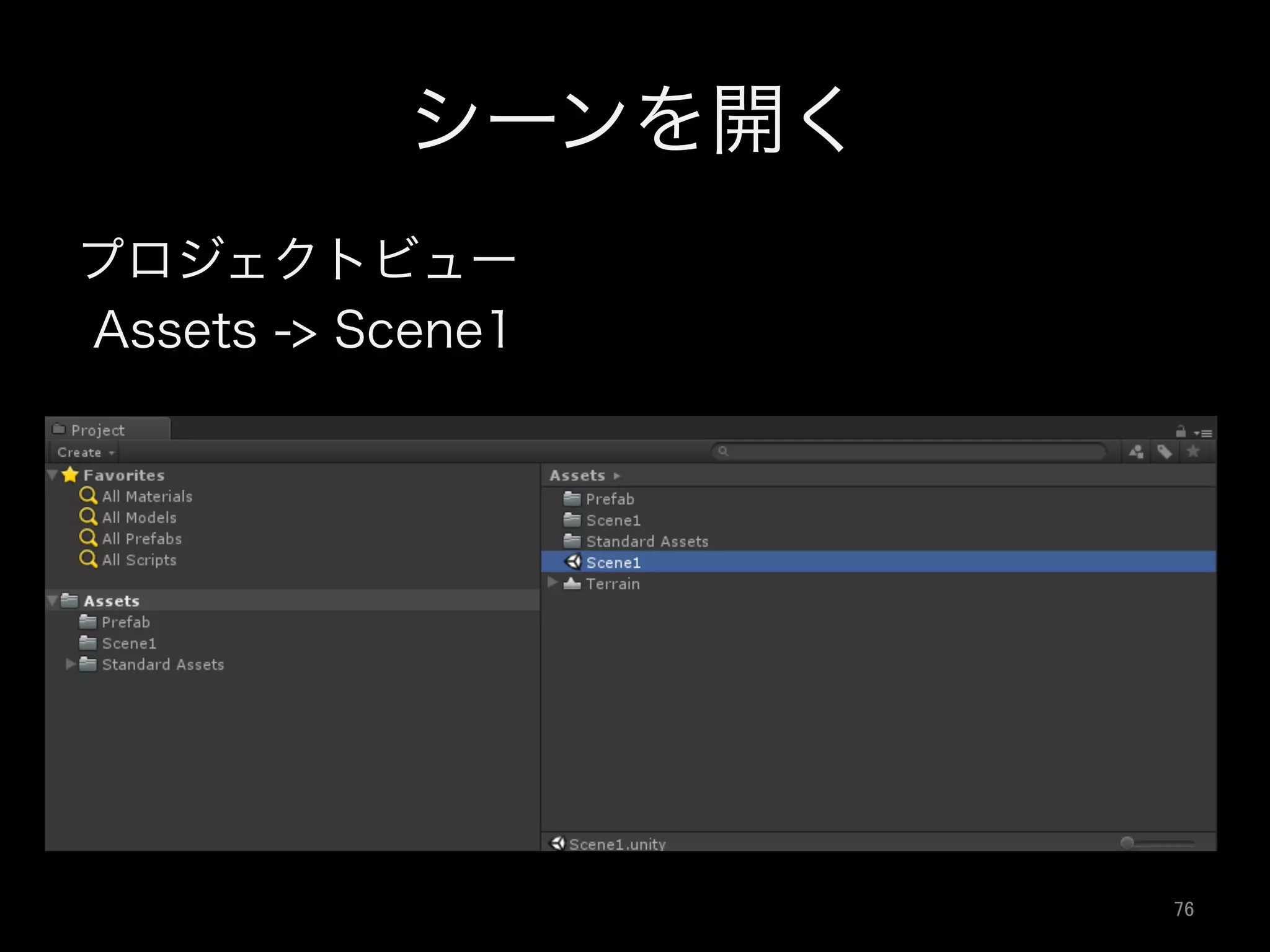This screenshot has width=1270, height=952.
Task: Select the Scene1 Unity scene file
Action: (x=878, y=562)
